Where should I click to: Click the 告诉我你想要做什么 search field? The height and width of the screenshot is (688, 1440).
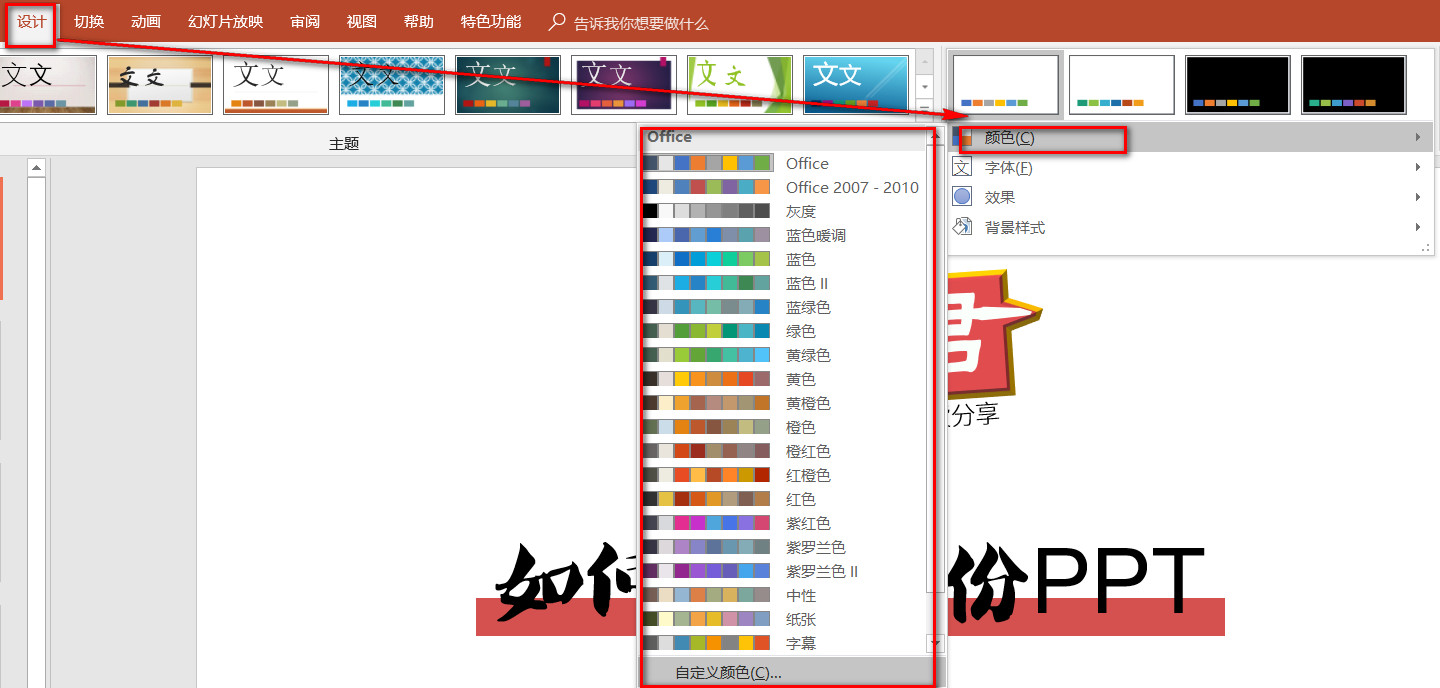(630, 21)
